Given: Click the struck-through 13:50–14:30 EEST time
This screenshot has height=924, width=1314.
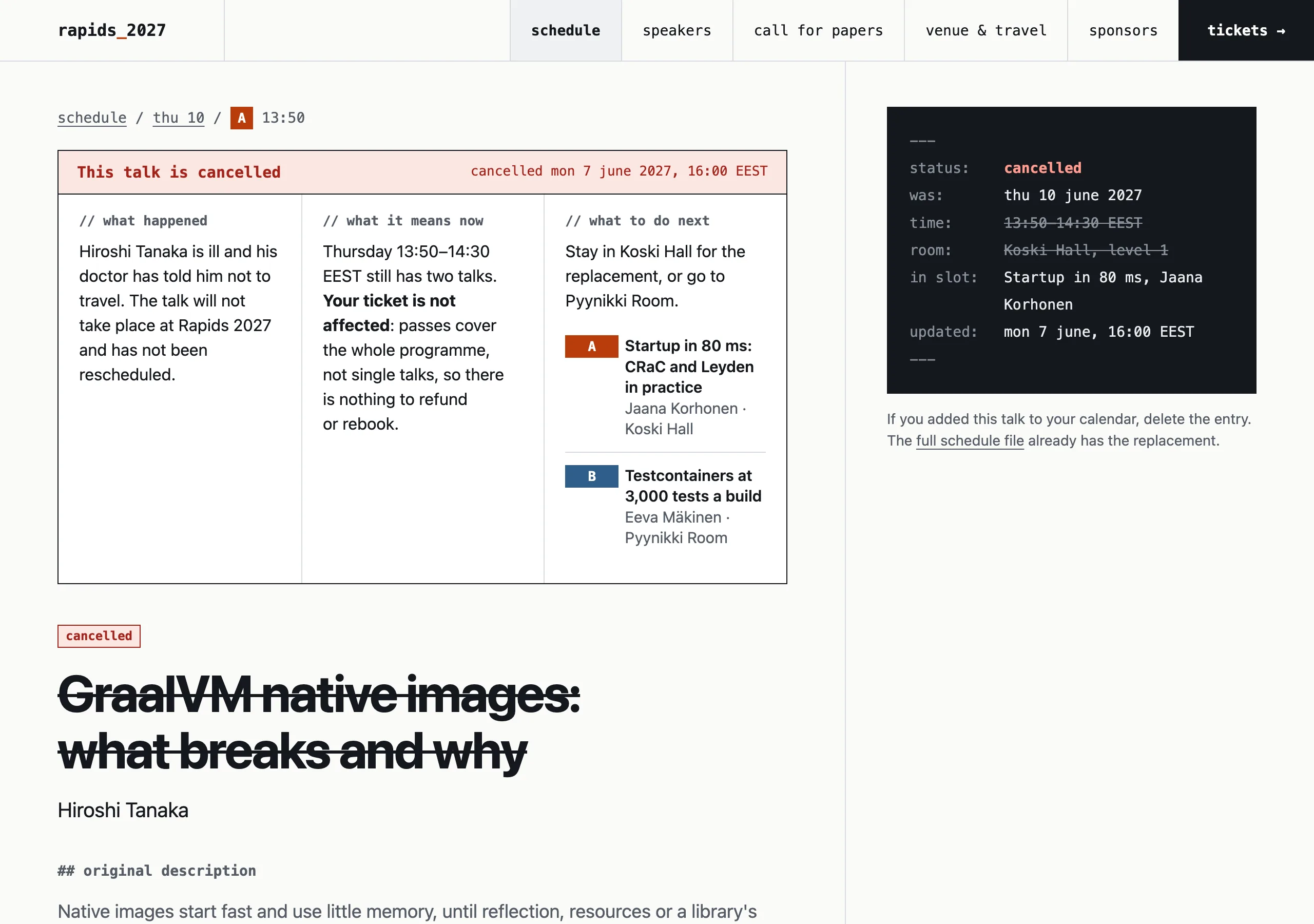Looking at the screenshot, I should coord(1073,223).
